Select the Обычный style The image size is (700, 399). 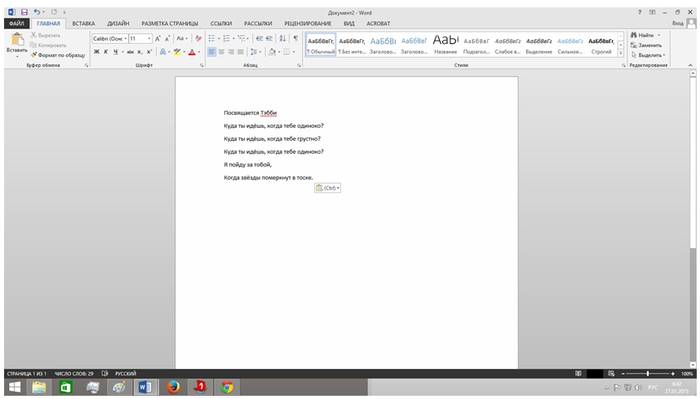tap(321, 45)
